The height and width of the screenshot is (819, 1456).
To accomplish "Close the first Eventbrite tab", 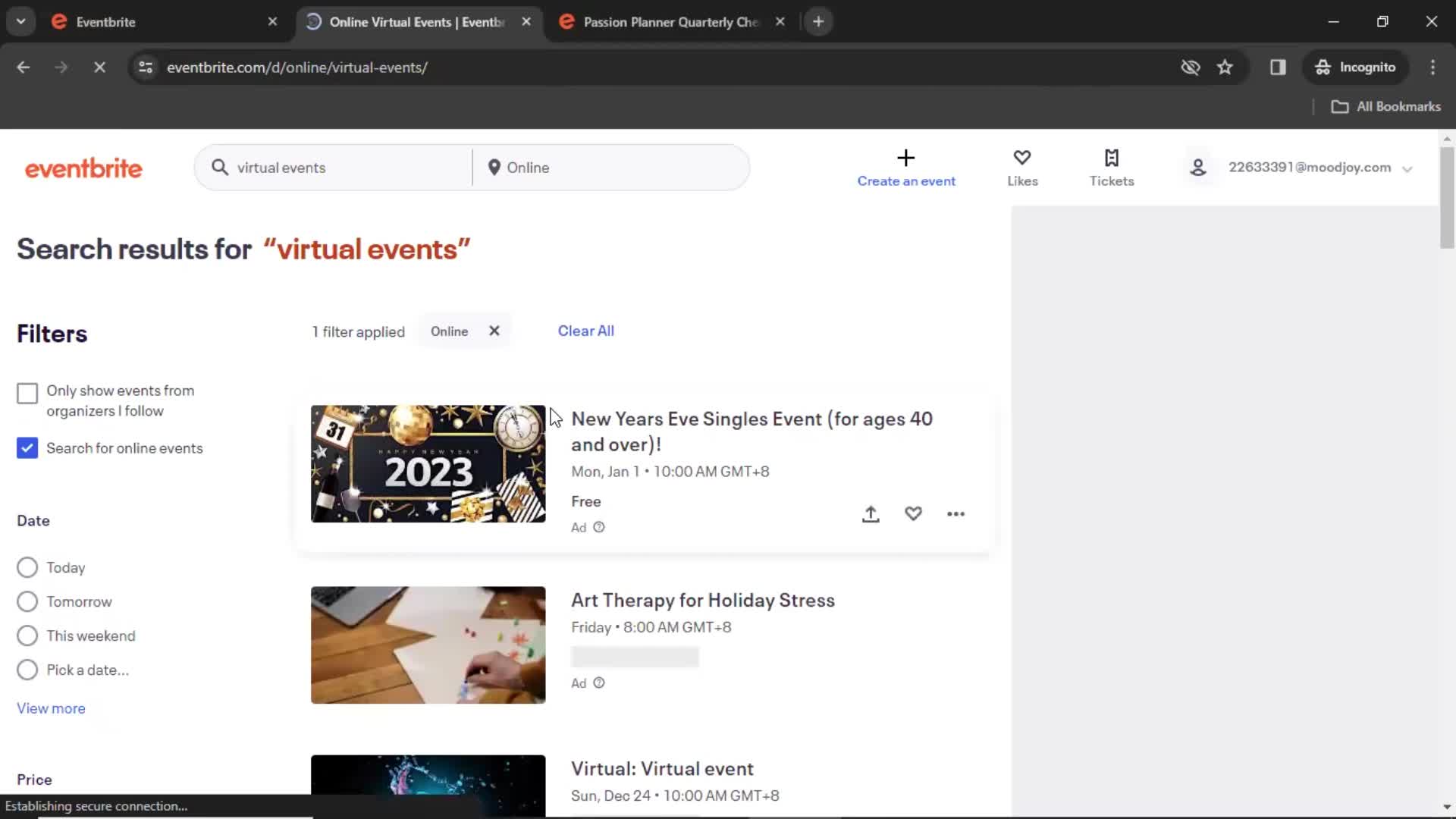I will point(272,22).
